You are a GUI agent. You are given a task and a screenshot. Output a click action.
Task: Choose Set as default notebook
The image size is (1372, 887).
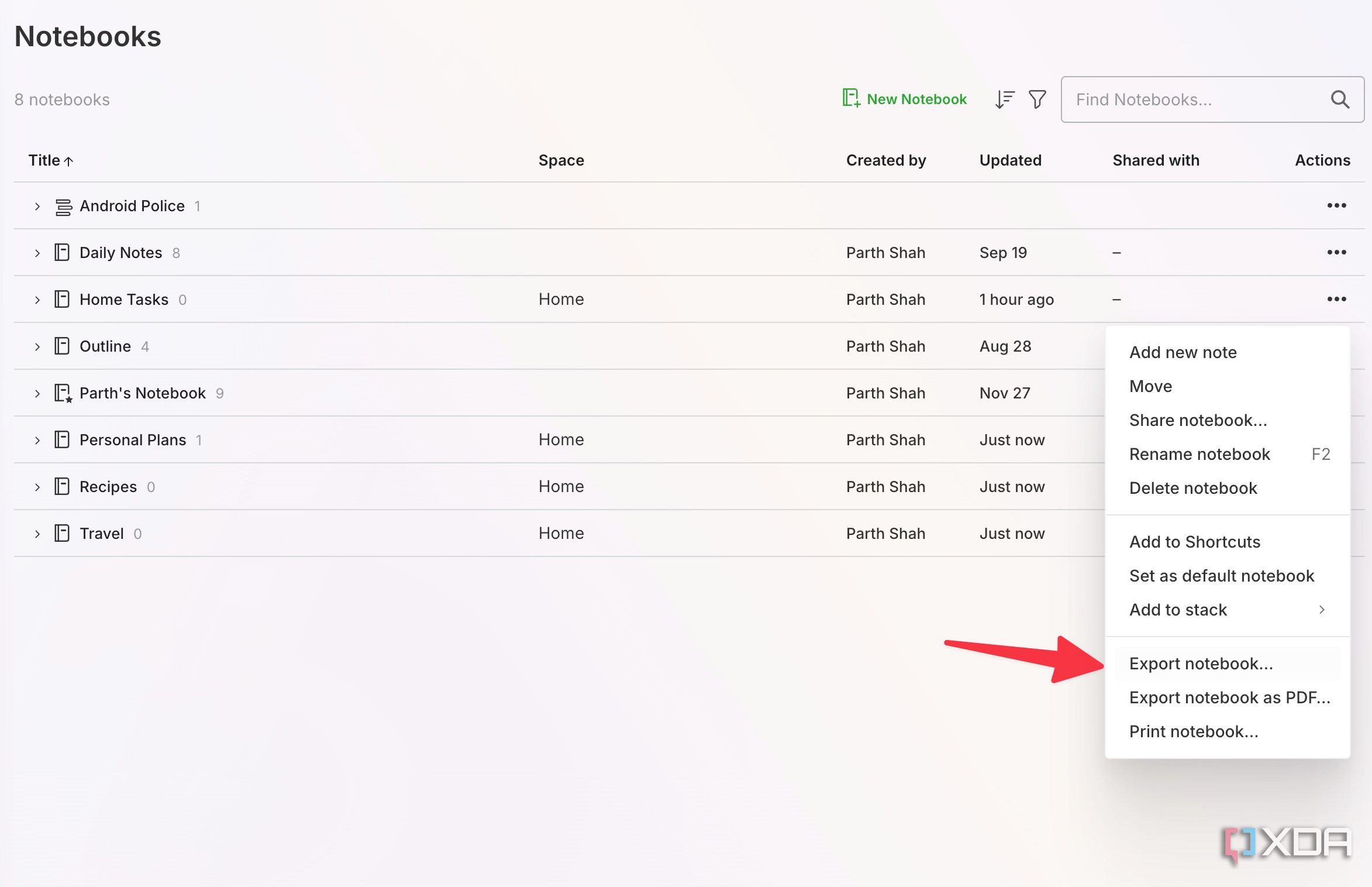tap(1221, 576)
